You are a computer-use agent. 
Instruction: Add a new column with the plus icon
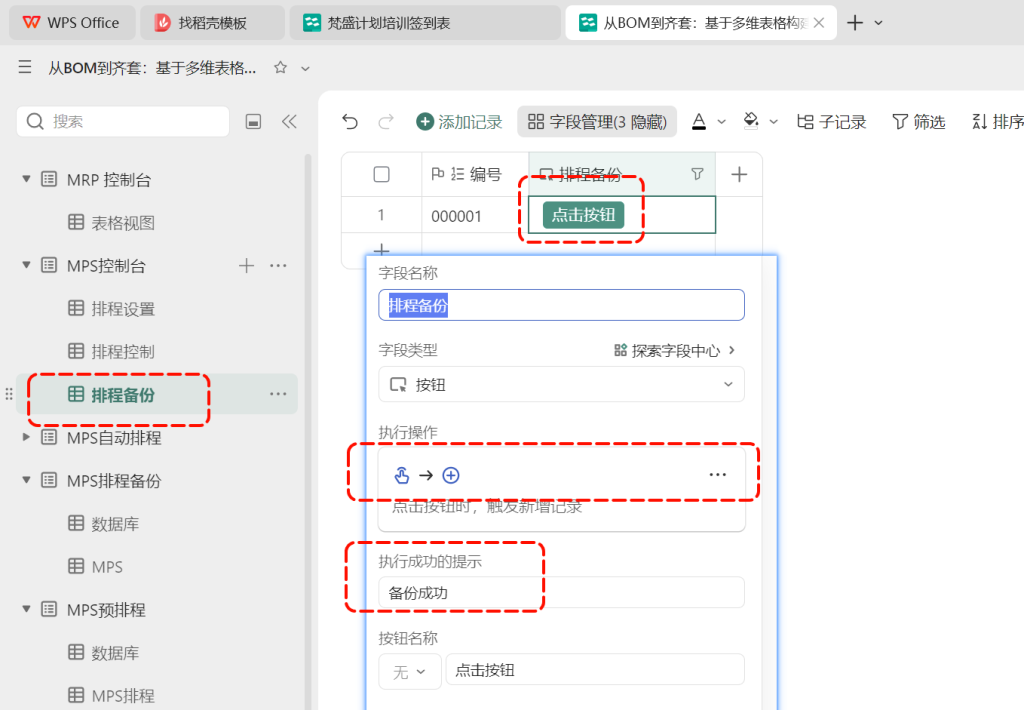point(739,174)
